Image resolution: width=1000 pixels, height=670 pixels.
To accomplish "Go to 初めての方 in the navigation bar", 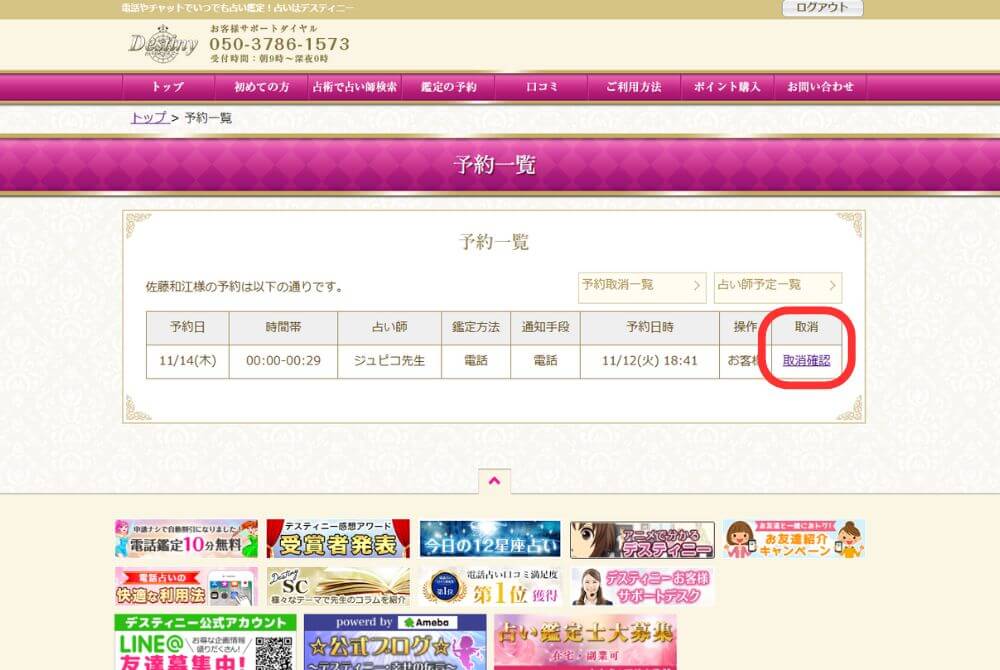I will (261, 87).
